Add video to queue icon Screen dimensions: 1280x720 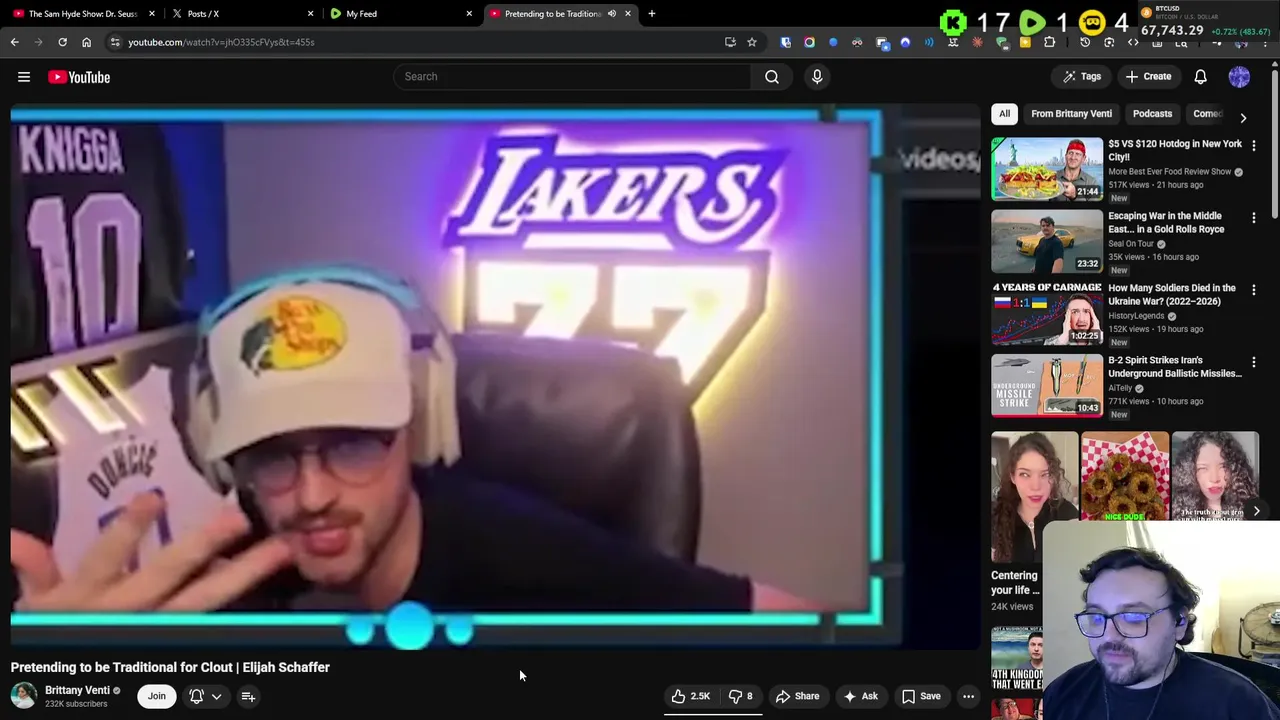coord(248,696)
